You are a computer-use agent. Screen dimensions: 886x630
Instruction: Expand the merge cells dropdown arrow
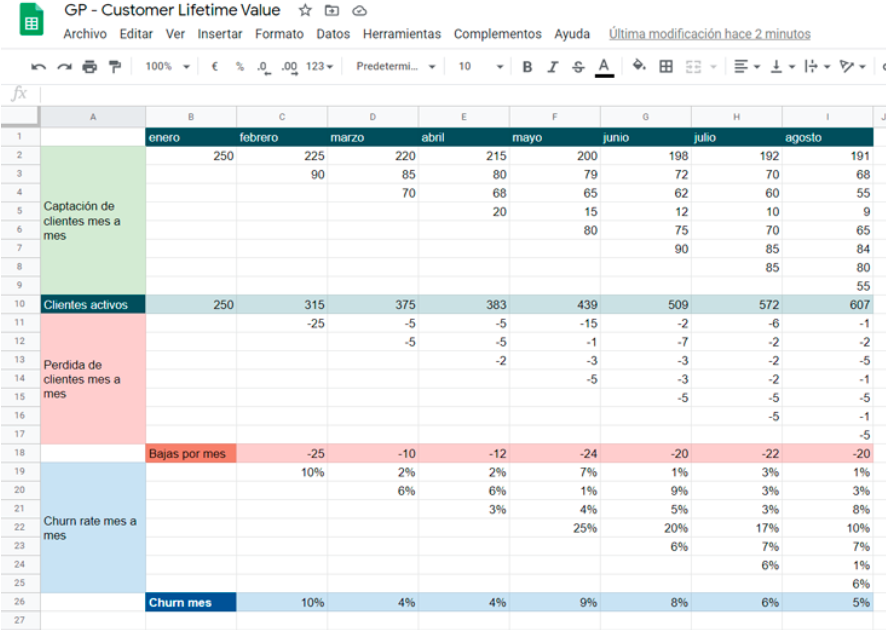point(714,67)
